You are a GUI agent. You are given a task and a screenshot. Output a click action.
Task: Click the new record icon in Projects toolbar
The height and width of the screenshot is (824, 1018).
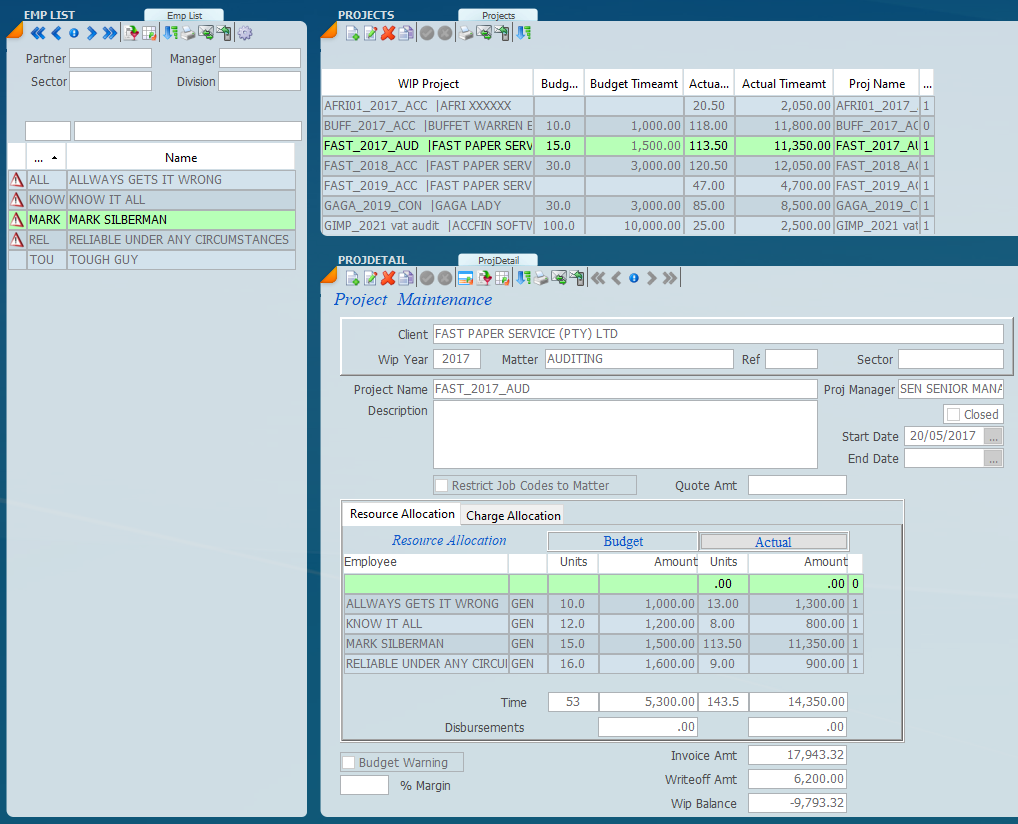[x=352, y=33]
